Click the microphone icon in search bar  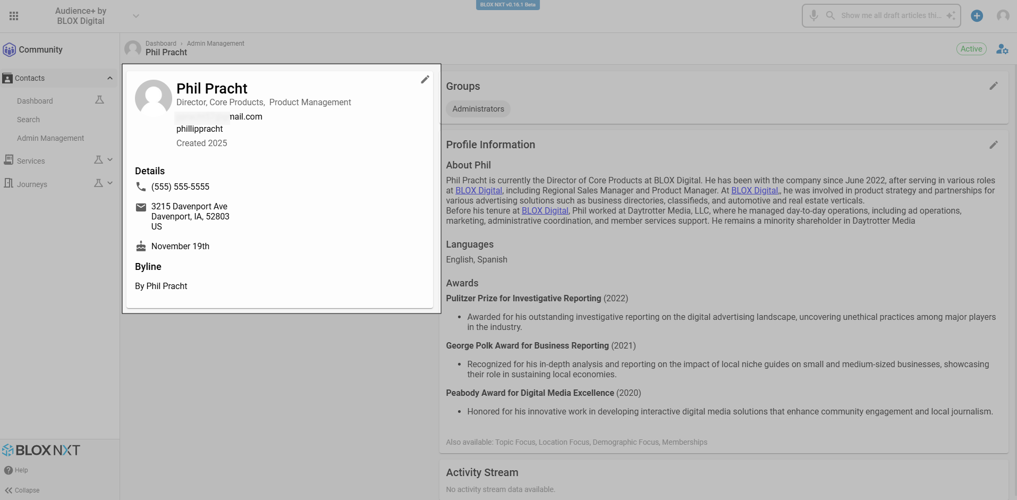point(813,16)
